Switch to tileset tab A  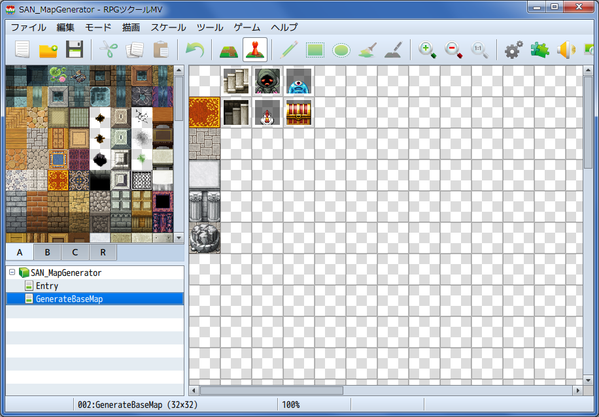pyautogui.click(x=19, y=252)
